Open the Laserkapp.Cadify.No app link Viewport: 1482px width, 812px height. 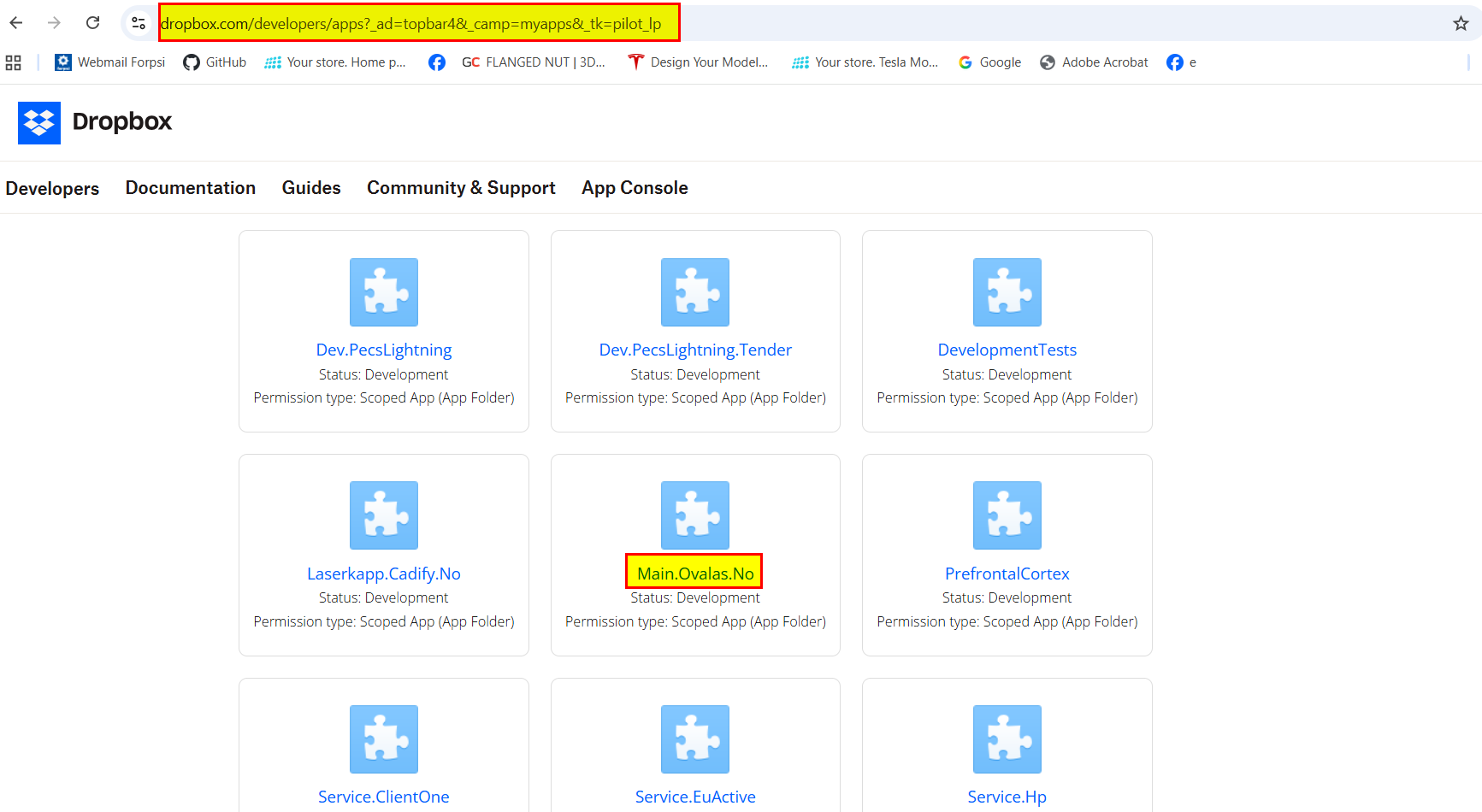(384, 574)
